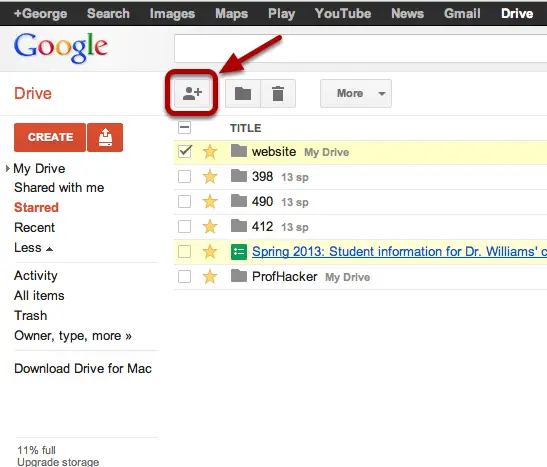Open Trash in the sidebar
547x467 pixels.
31,316
